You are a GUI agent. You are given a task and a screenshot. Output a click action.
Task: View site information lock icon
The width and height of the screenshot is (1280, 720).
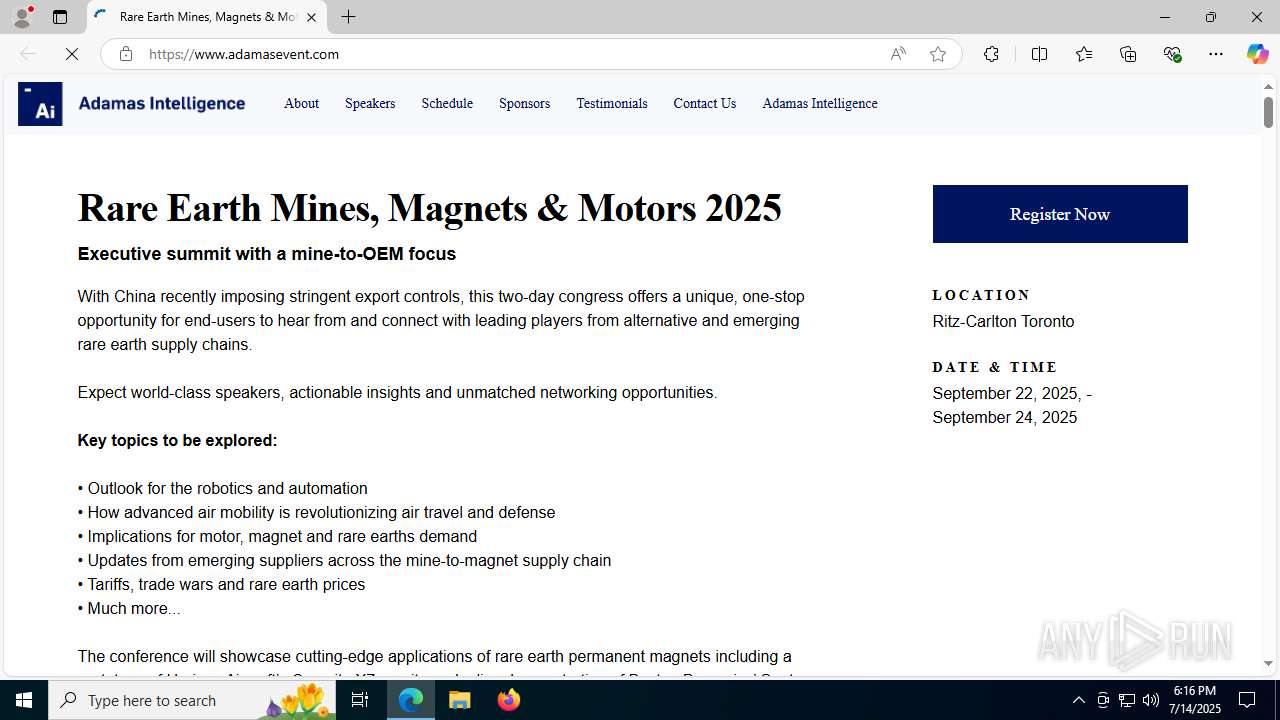click(x=125, y=54)
